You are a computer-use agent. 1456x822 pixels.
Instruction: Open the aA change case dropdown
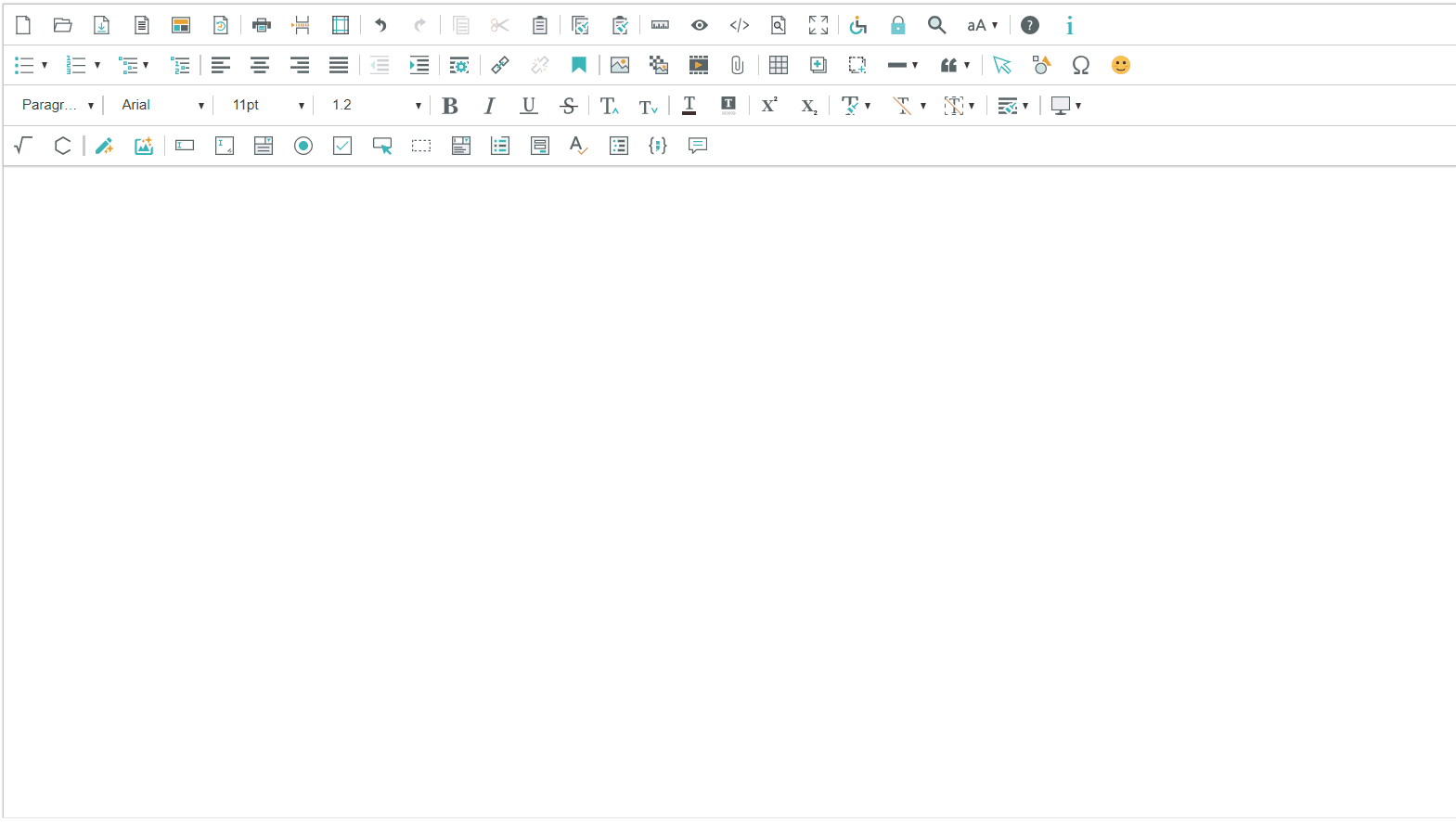(x=983, y=25)
